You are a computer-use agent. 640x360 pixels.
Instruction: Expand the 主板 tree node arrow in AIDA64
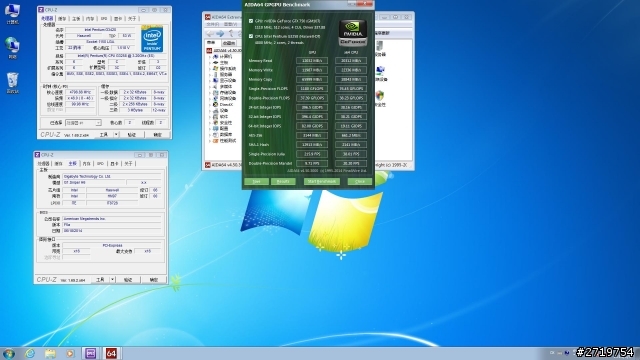pos(211,63)
